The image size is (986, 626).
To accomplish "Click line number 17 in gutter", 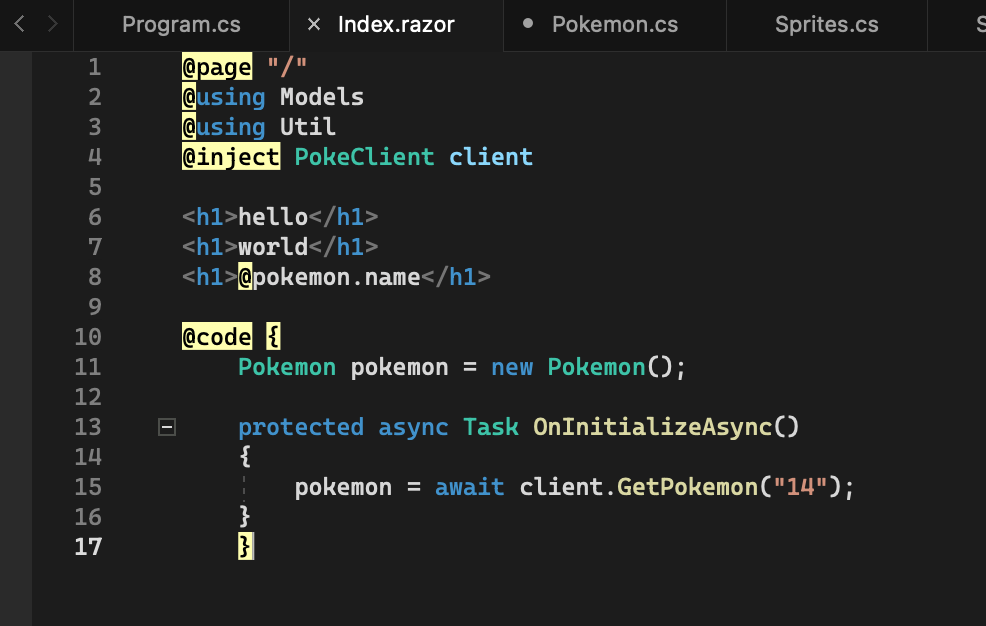I will pyautogui.click(x=88, y=547).
